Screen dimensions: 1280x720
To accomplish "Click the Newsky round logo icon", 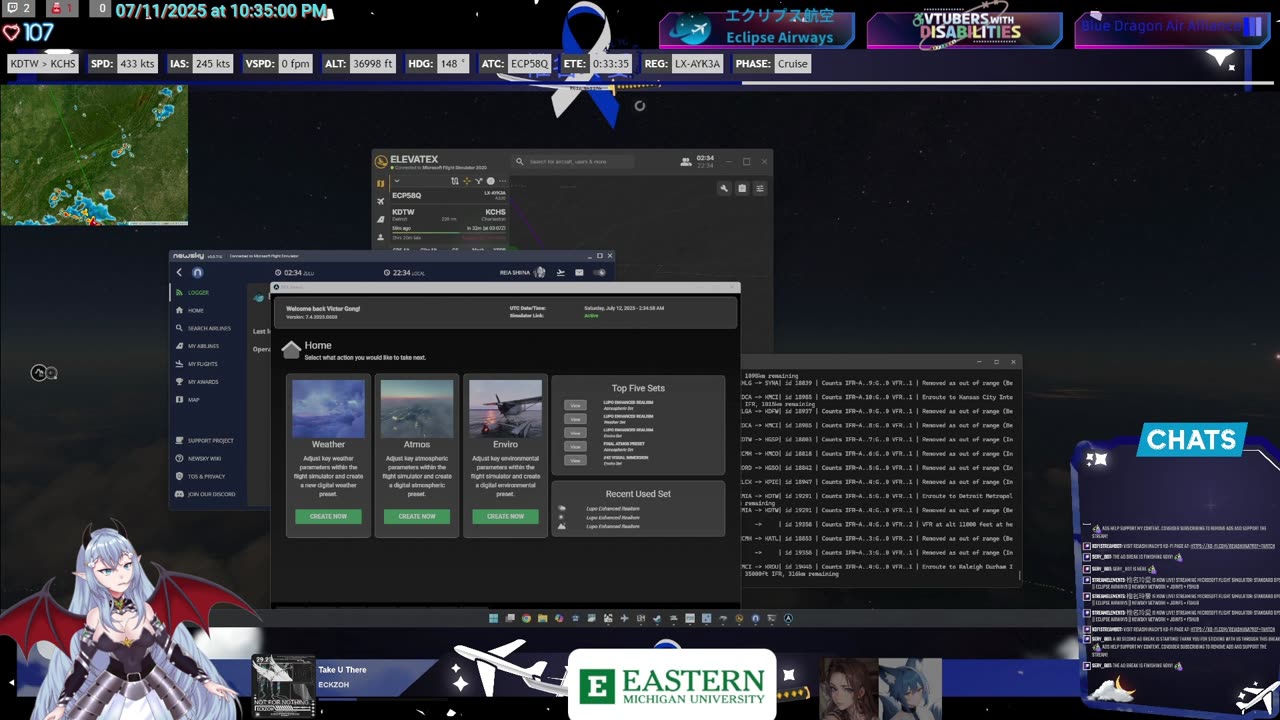I will click(197, 272).
